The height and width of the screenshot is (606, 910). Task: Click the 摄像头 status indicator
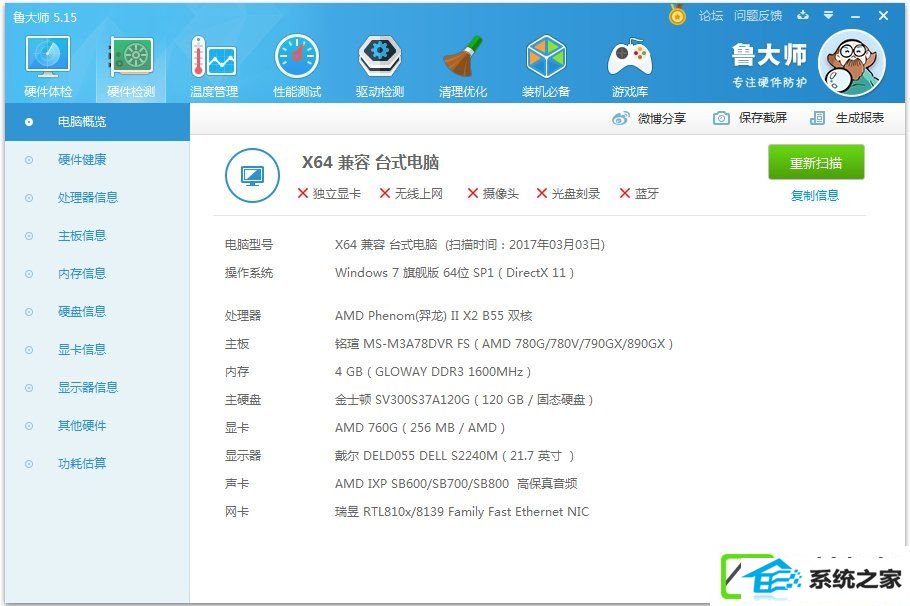click(x=493, y=194)
